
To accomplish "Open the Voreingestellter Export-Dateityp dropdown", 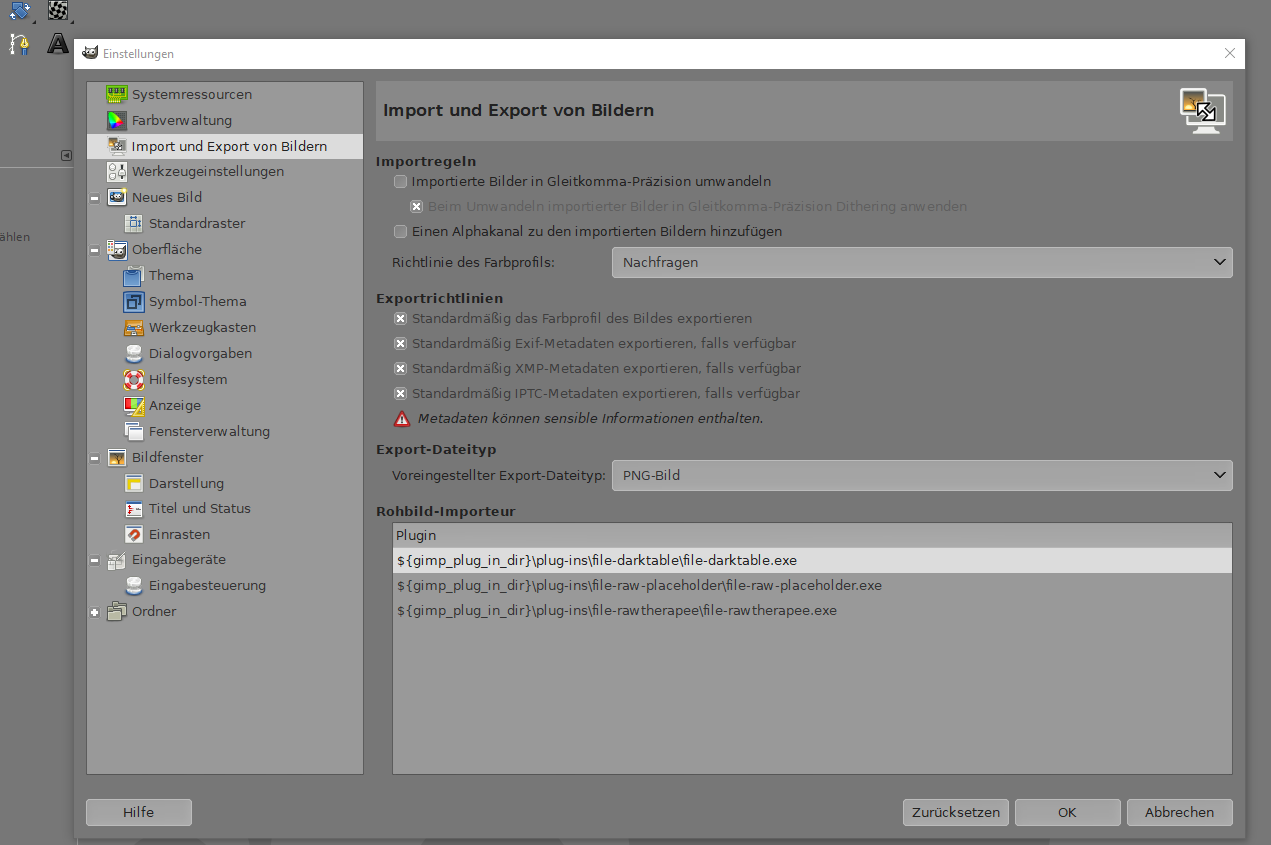I will [921, 476].
